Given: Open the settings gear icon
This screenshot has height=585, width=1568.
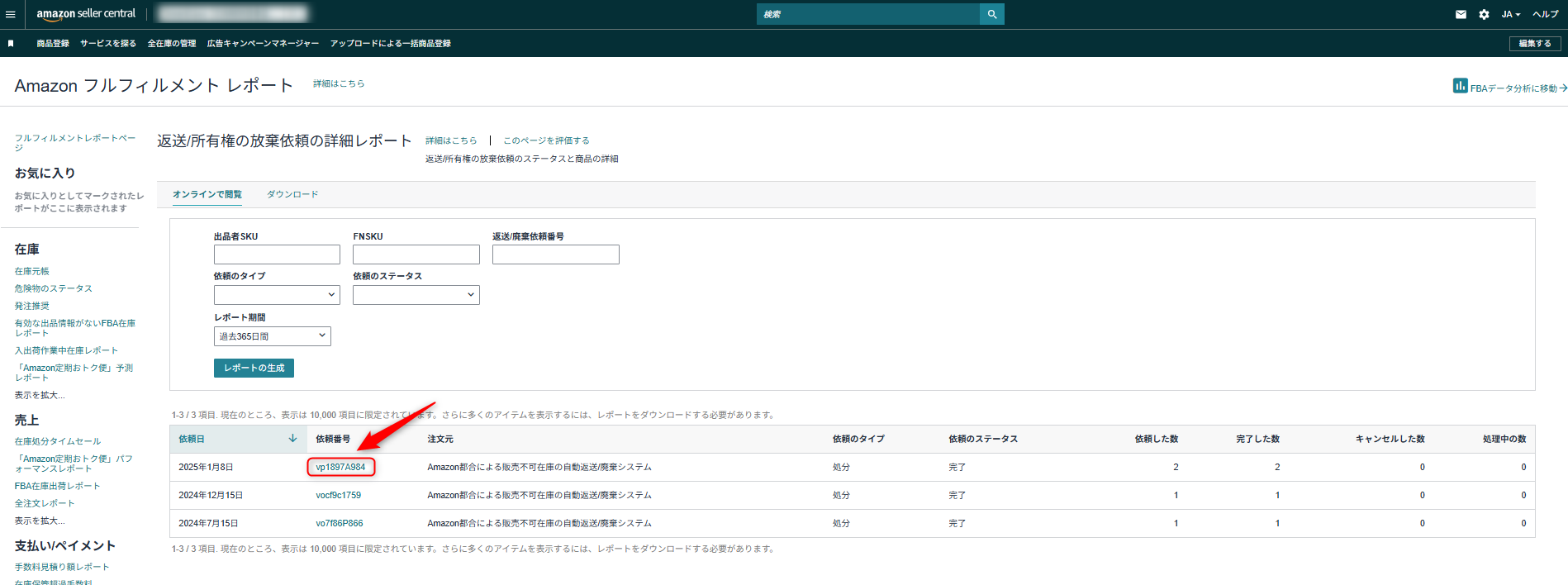Looking at the screenshot, I should [1484, 14].
